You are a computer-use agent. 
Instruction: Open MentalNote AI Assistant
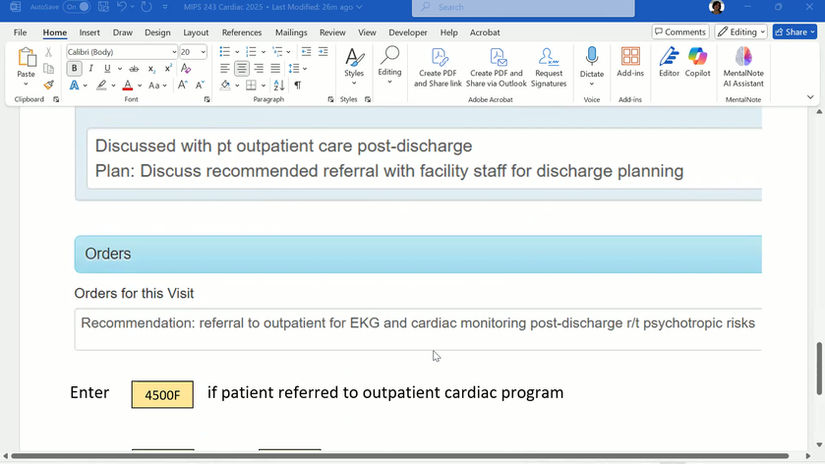(743, 67)
